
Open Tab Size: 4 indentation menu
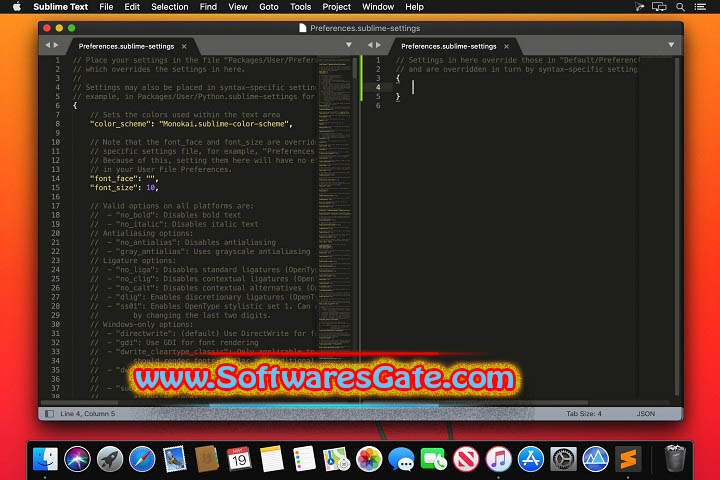click(584, 413)
